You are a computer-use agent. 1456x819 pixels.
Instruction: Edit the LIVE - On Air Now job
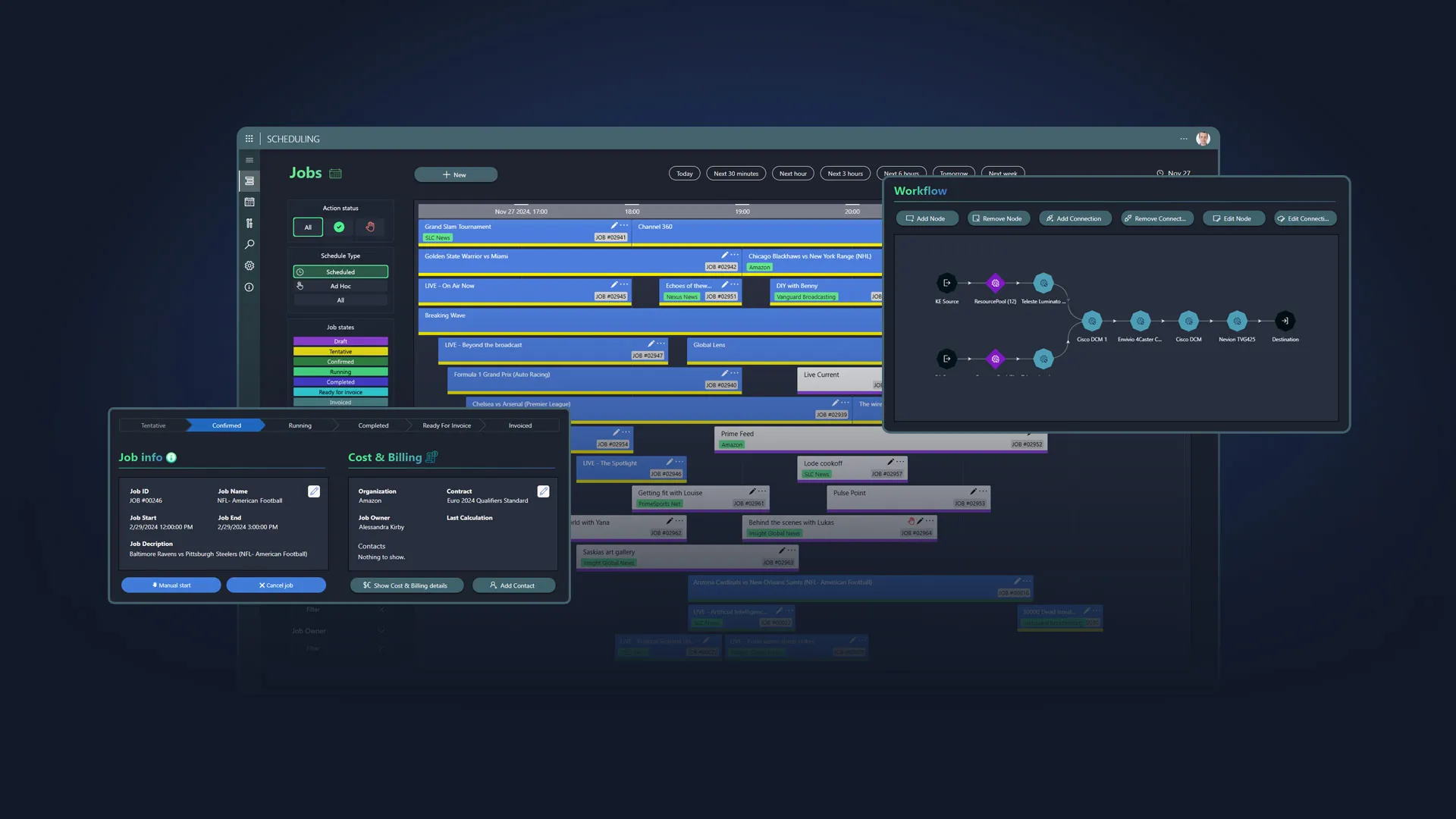[x=613, y=284]
